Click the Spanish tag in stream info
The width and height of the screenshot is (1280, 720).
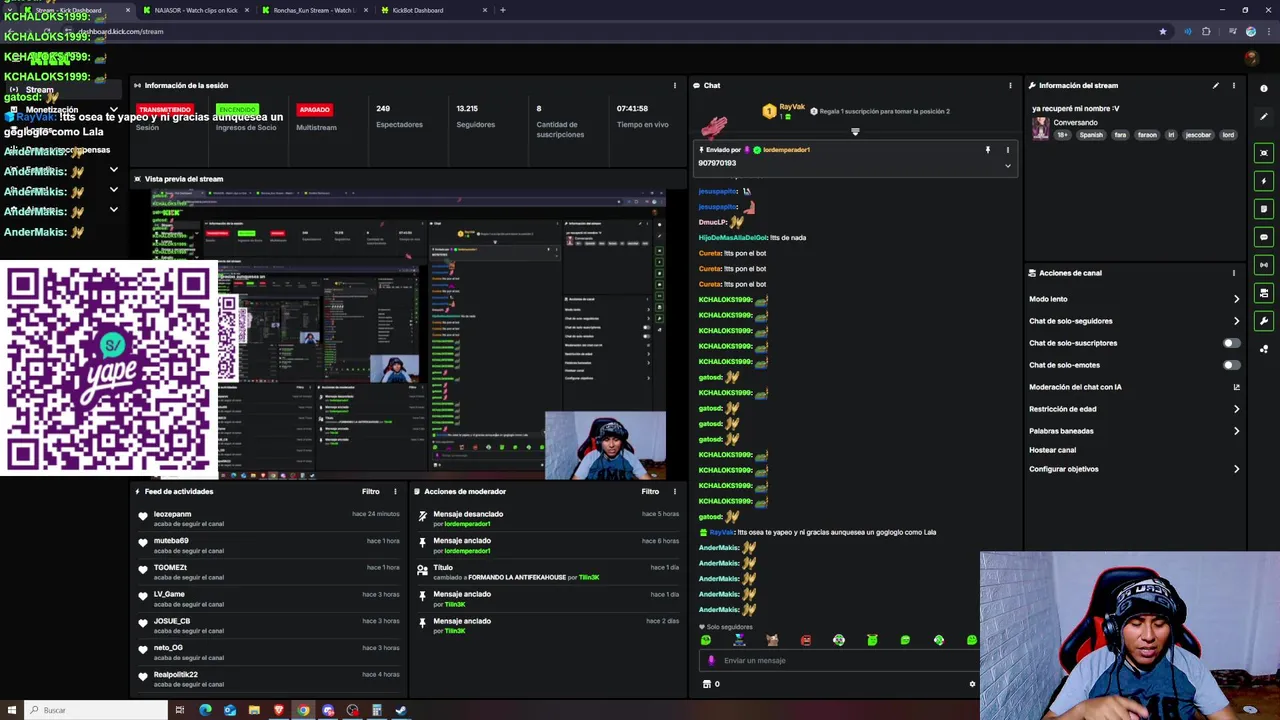coord(1091,135)
